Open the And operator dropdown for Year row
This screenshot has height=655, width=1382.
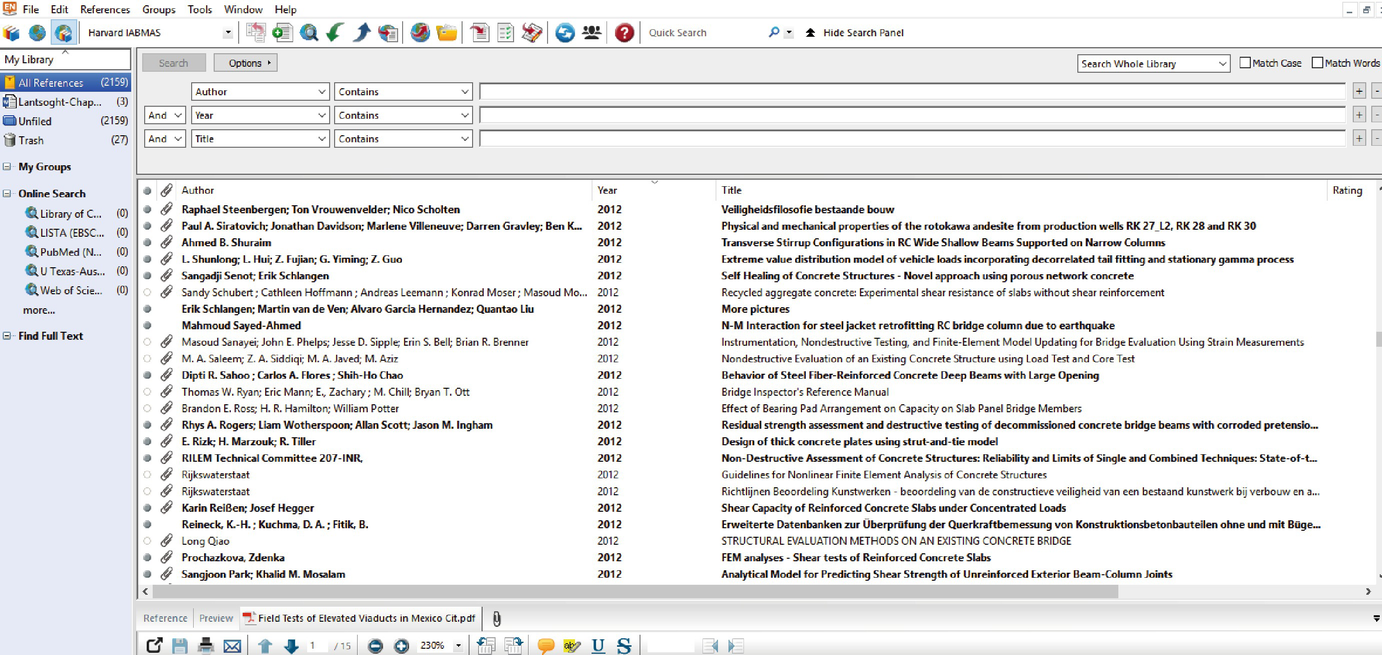(x=165, y=115)
